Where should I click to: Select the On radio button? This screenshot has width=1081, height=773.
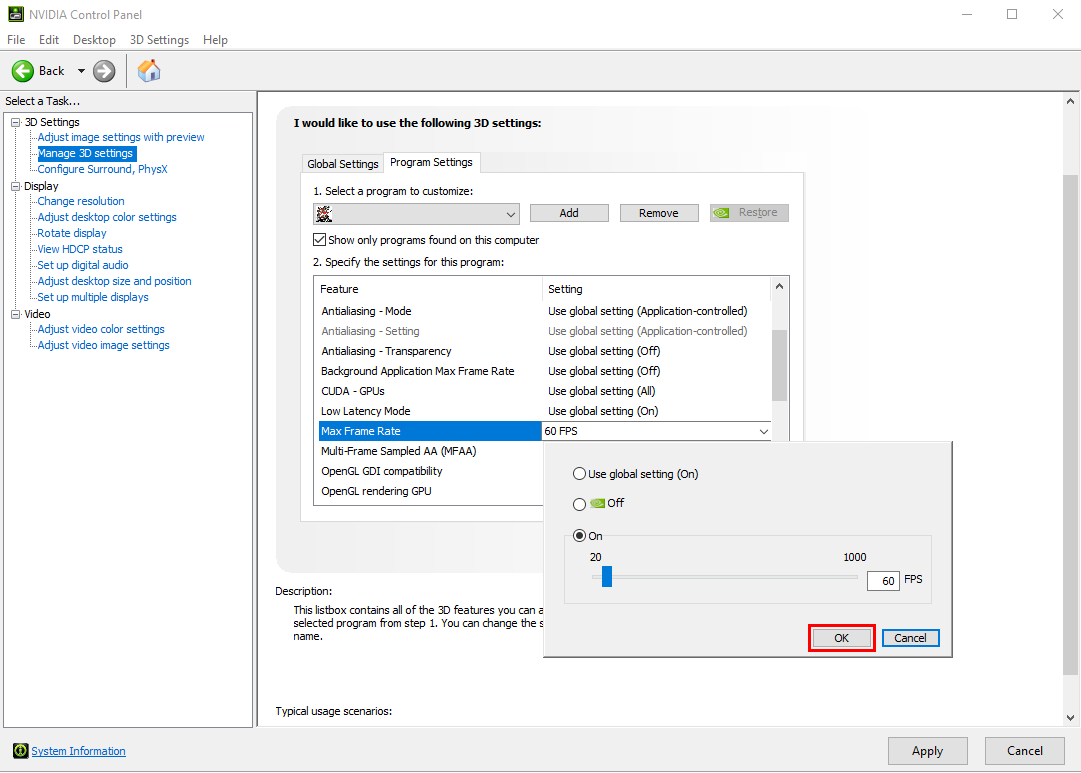point(580,536)
